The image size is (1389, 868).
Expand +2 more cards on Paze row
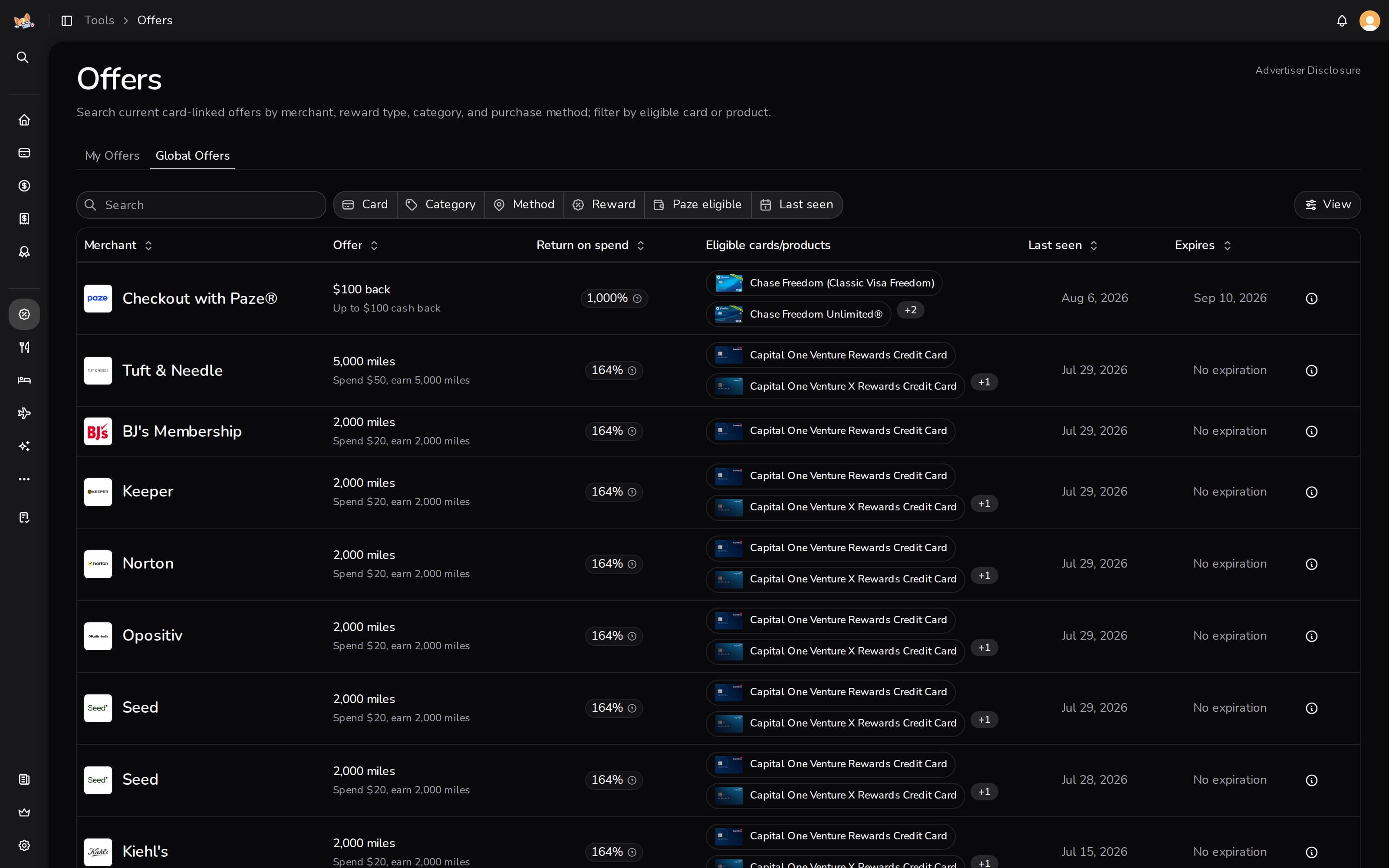[910, 310]
